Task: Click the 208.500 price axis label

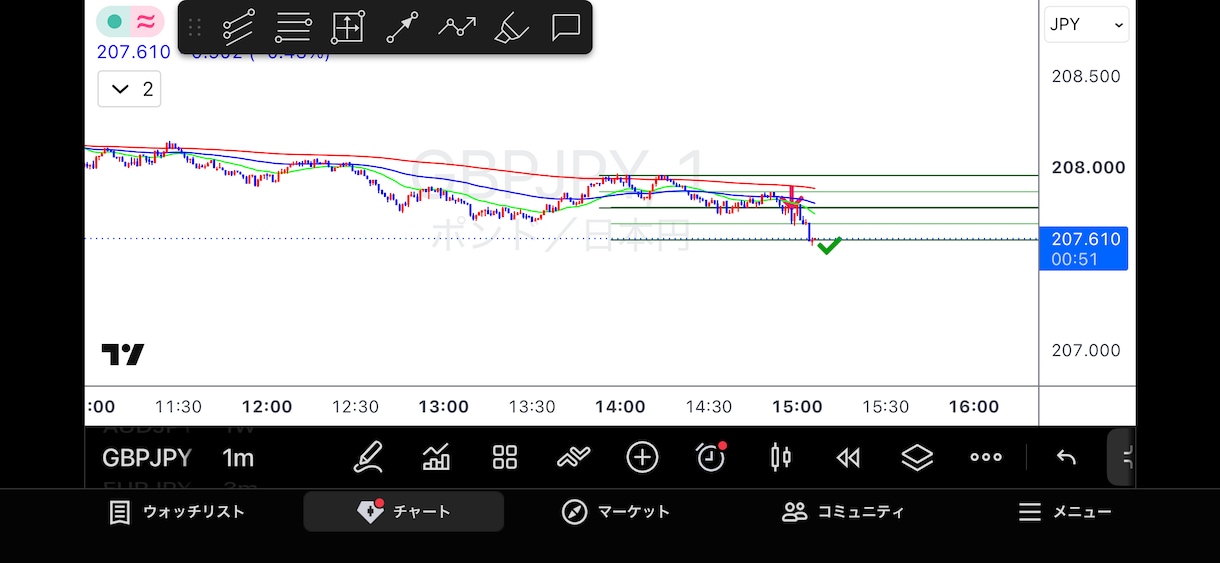Action: pyautogui.click(x=1086, y=77)
